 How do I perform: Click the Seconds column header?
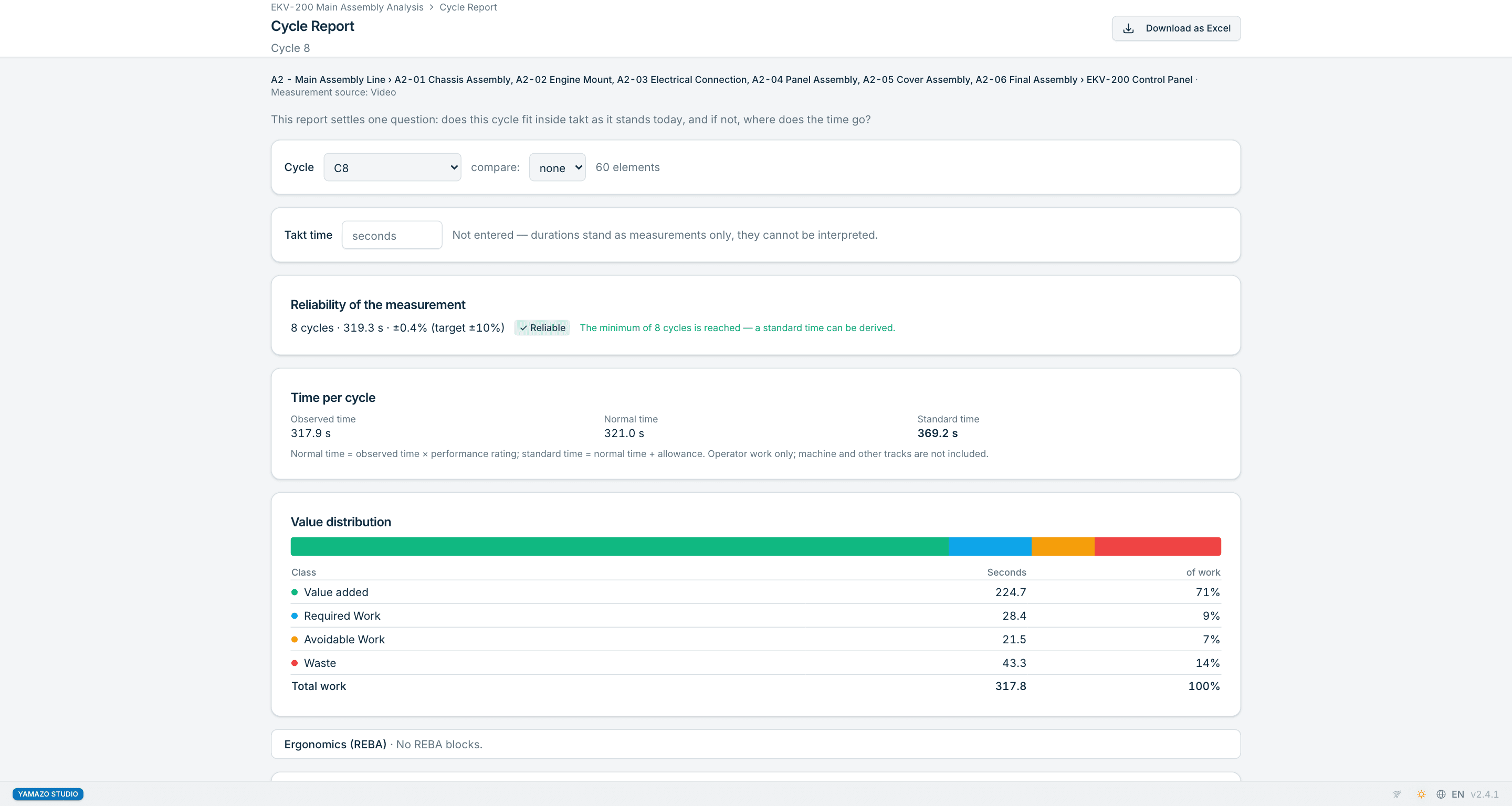click(1006, 572)
